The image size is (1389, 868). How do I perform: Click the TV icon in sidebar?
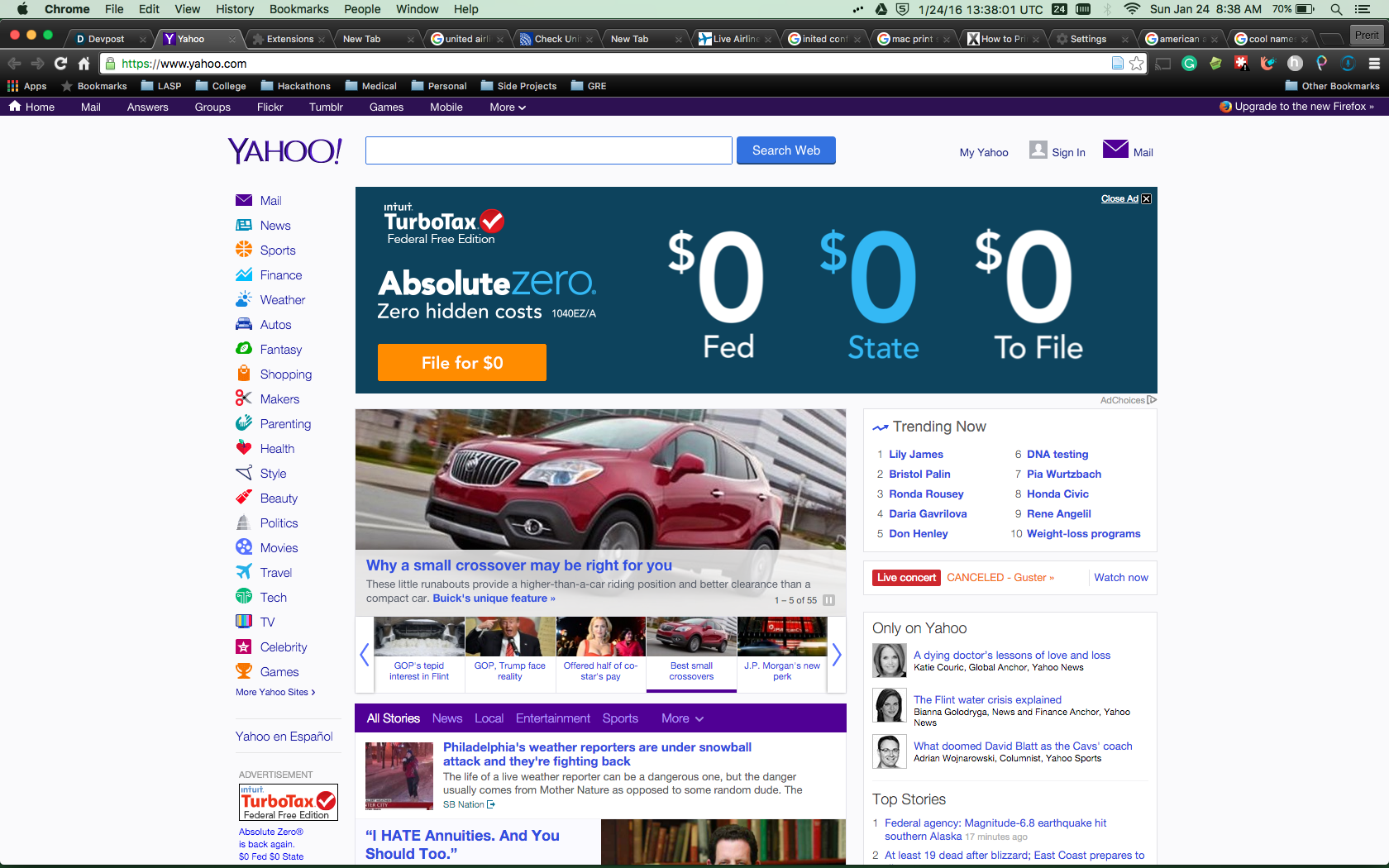coord(244,622)
